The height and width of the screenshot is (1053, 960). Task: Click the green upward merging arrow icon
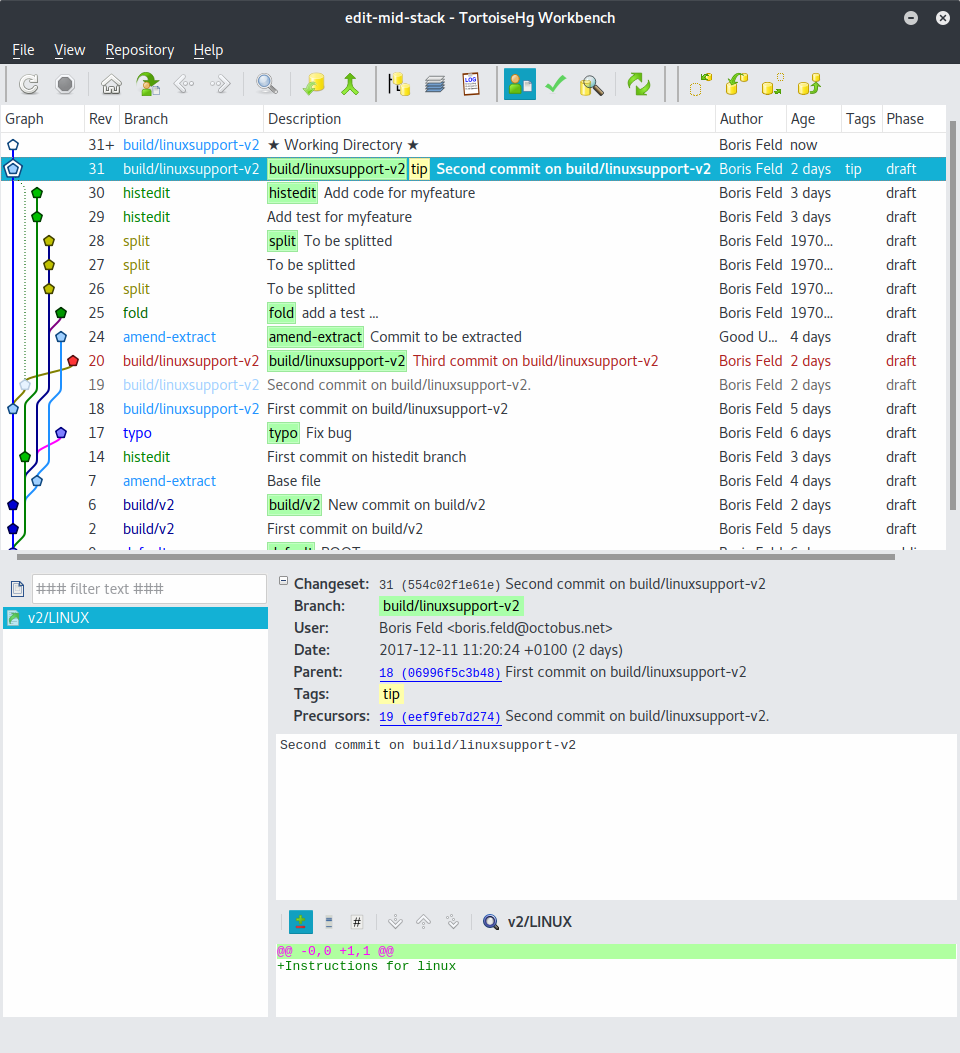[x=350, y=85]
